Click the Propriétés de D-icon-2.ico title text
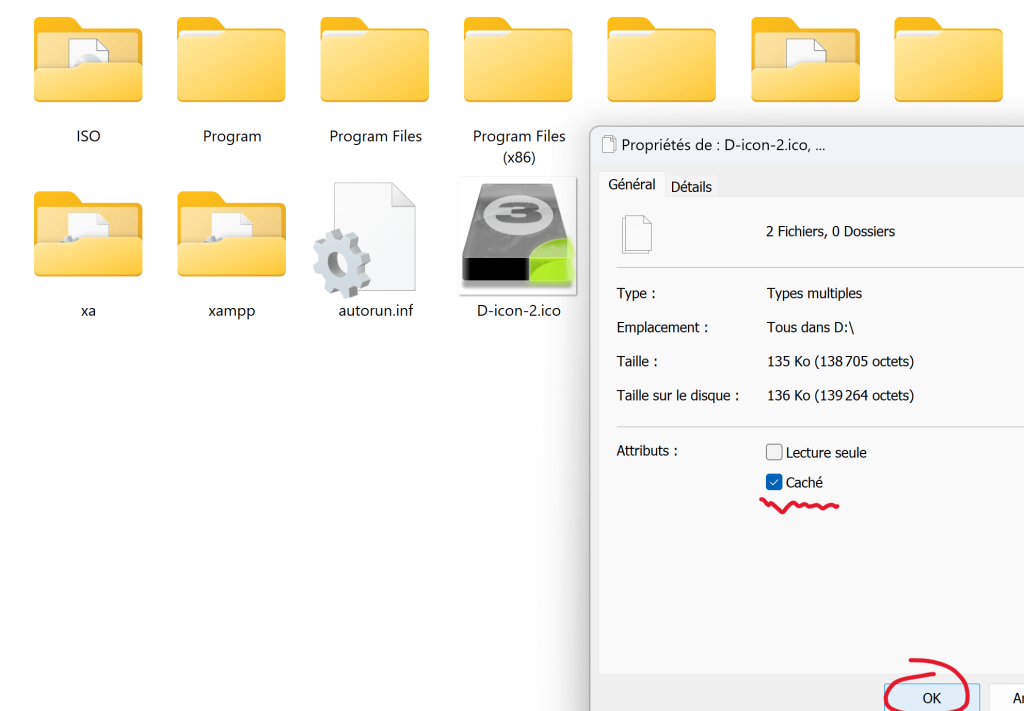This screenshot has height=711, width=1024. tap(723, 145)
